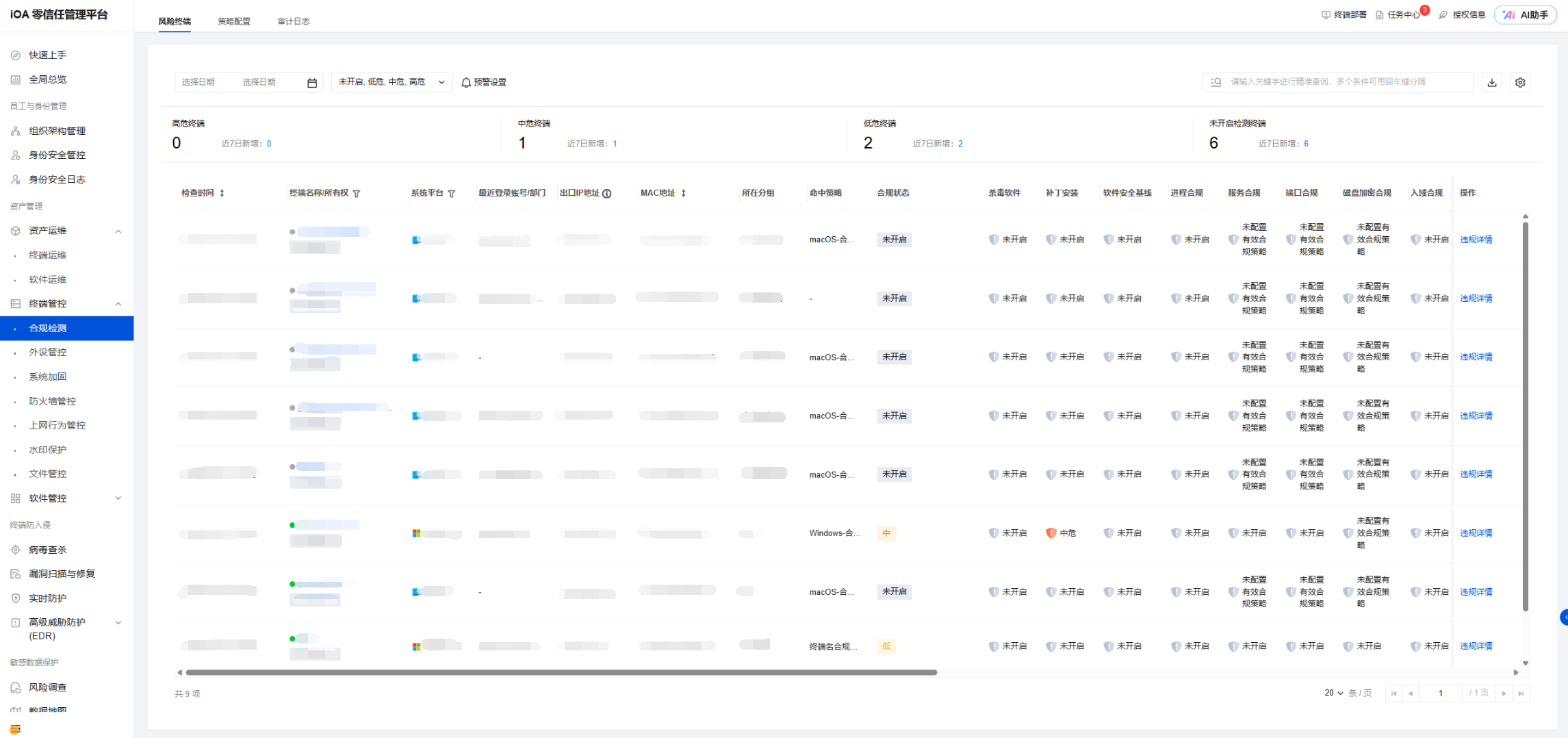1568x738 pixels.
Task: Click the 组织架构管理 sidebar icon
Action: 16,131
